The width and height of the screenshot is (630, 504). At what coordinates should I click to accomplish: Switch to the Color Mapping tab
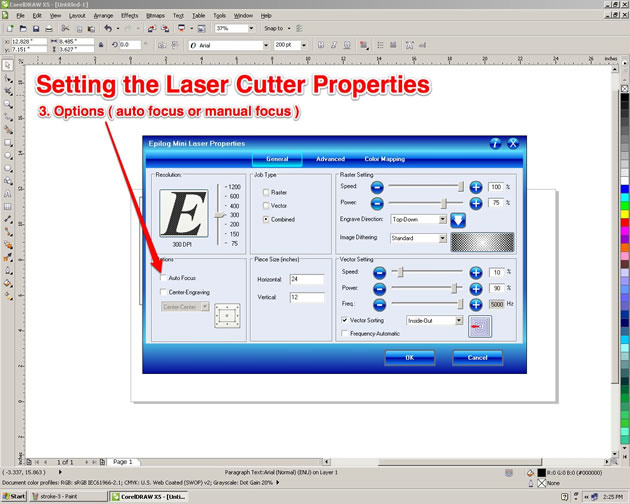(x=385, y=159)
